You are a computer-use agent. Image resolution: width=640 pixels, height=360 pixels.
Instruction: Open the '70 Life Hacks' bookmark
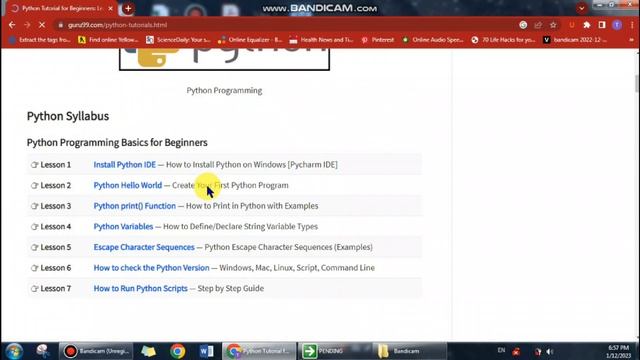pos(504,40)
